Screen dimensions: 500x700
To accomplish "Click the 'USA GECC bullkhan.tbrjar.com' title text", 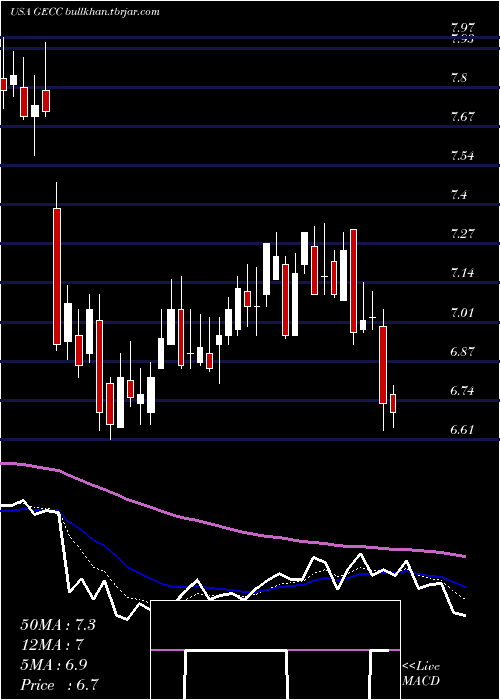I will [x=85, y=12].
